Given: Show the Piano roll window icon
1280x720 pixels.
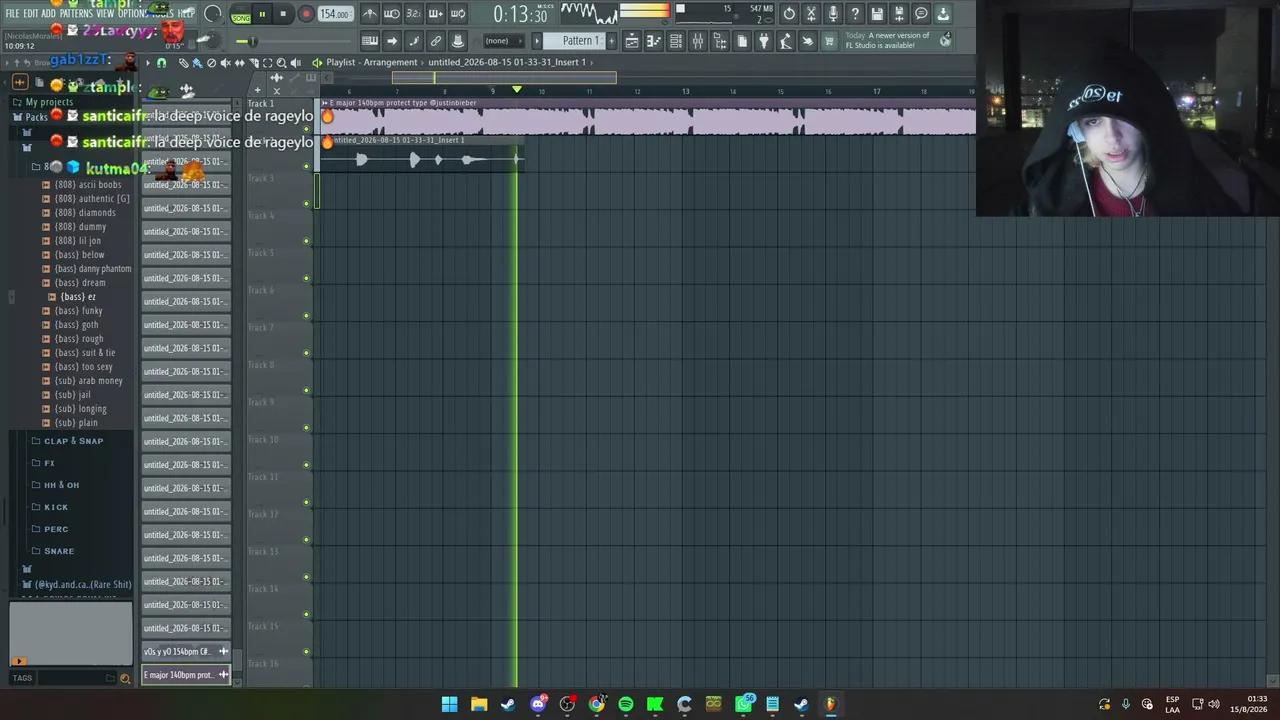Looking at the screenshot, I should (x=654, y=41).
